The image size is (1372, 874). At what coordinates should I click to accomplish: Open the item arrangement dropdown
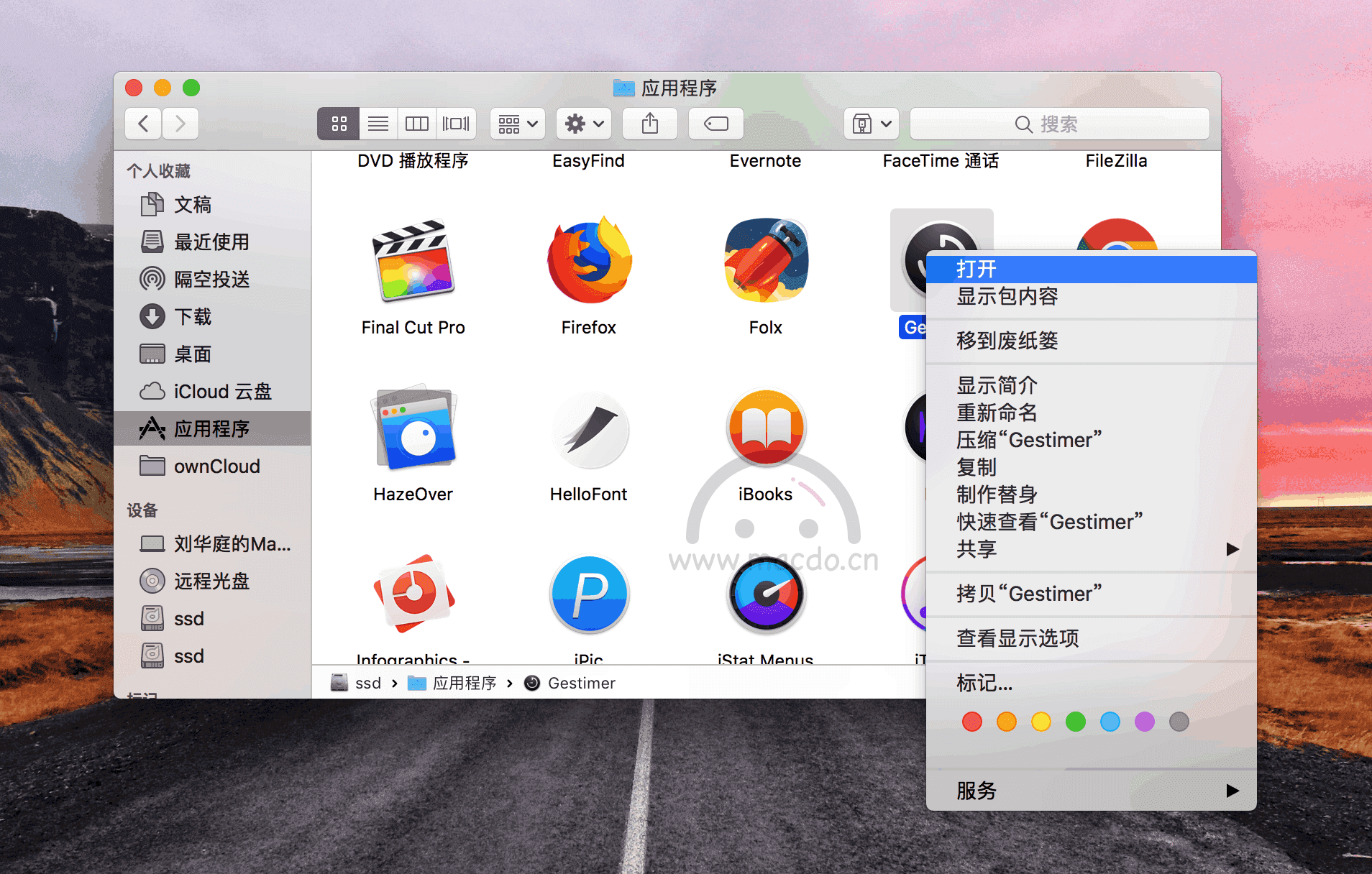[518, 124]
